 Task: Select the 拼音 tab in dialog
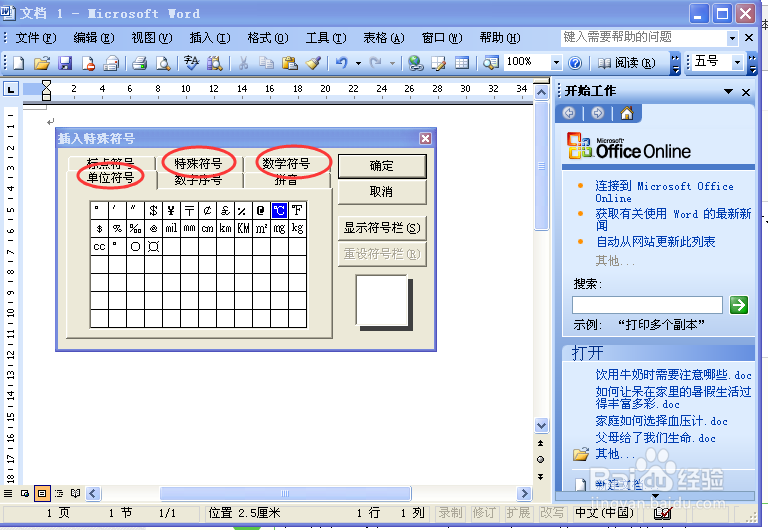[x=286, y=180]
